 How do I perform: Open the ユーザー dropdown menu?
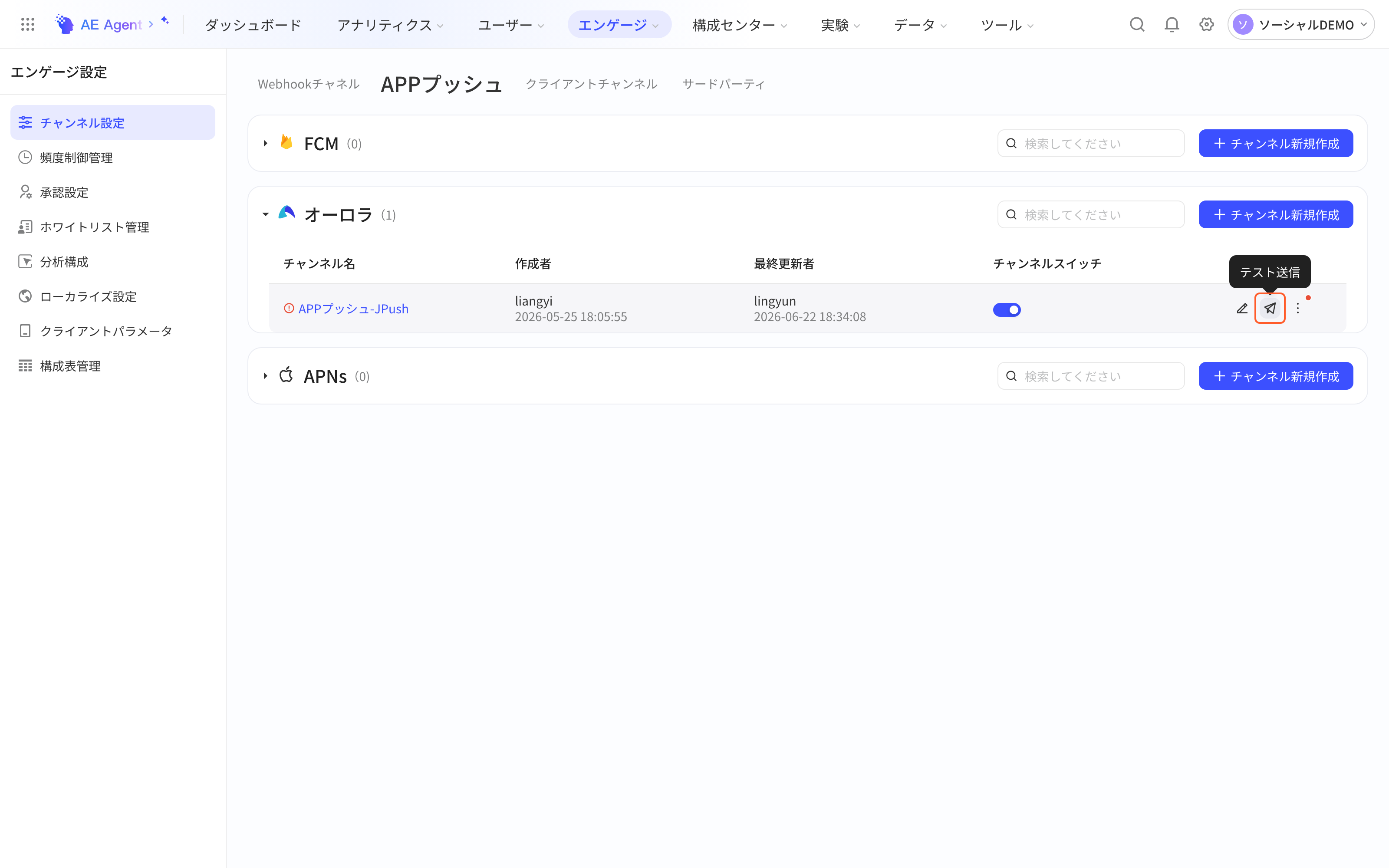pyautogui.click(x=511, y=25)
